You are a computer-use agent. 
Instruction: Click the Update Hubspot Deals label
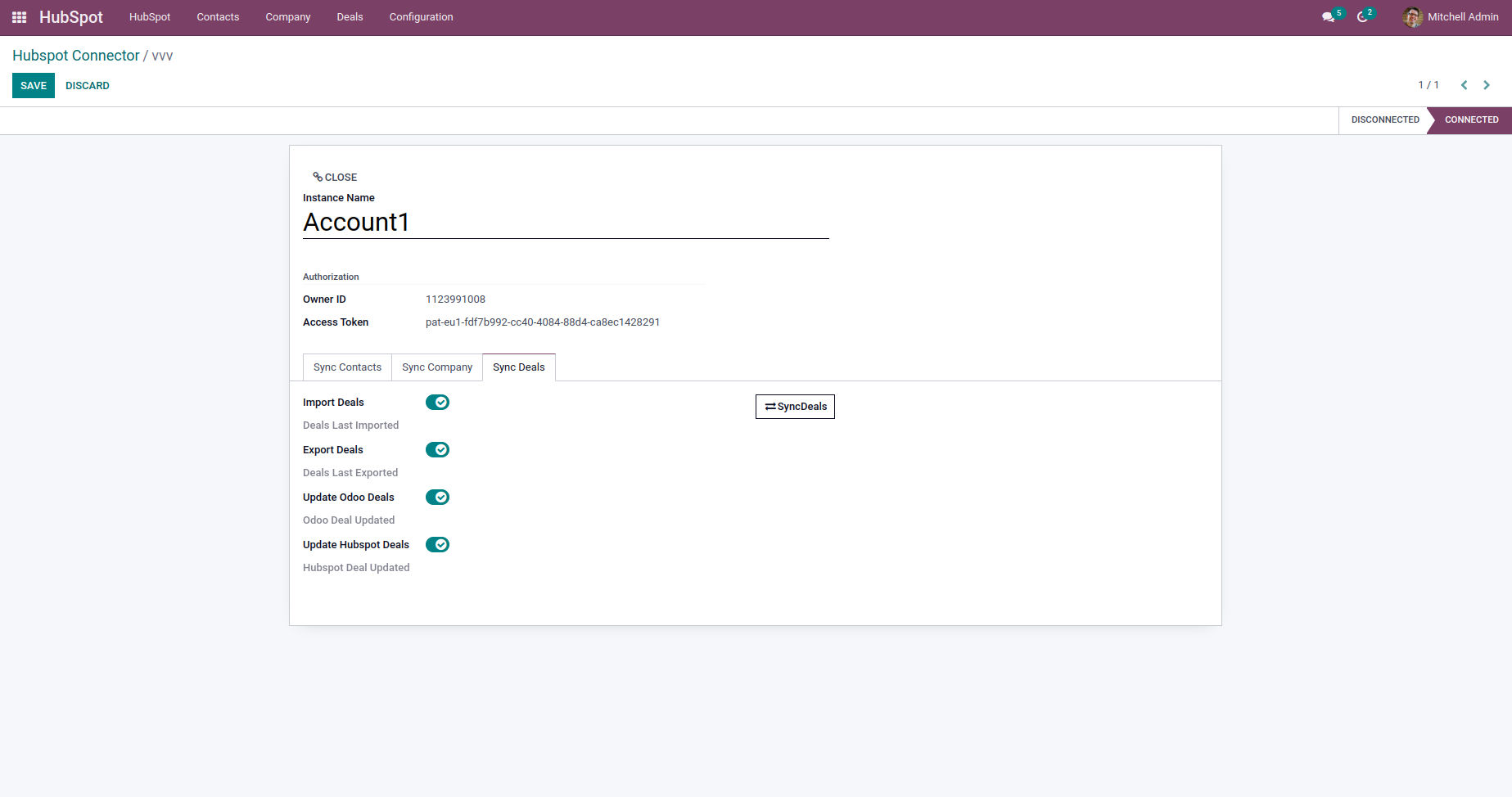tap(356, 545)
